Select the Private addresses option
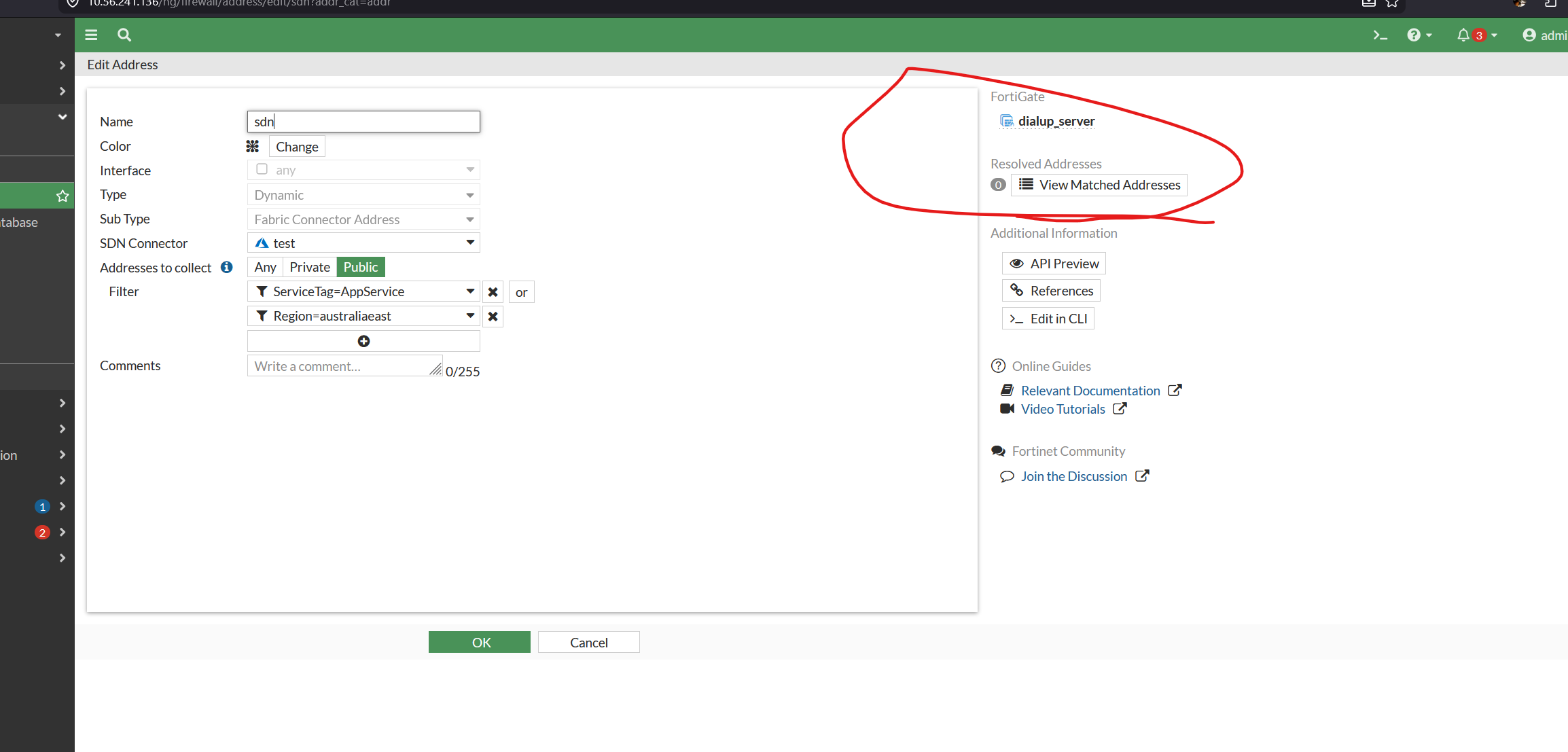The width and height of the screenshot is (1568, 752). (310, 267)
